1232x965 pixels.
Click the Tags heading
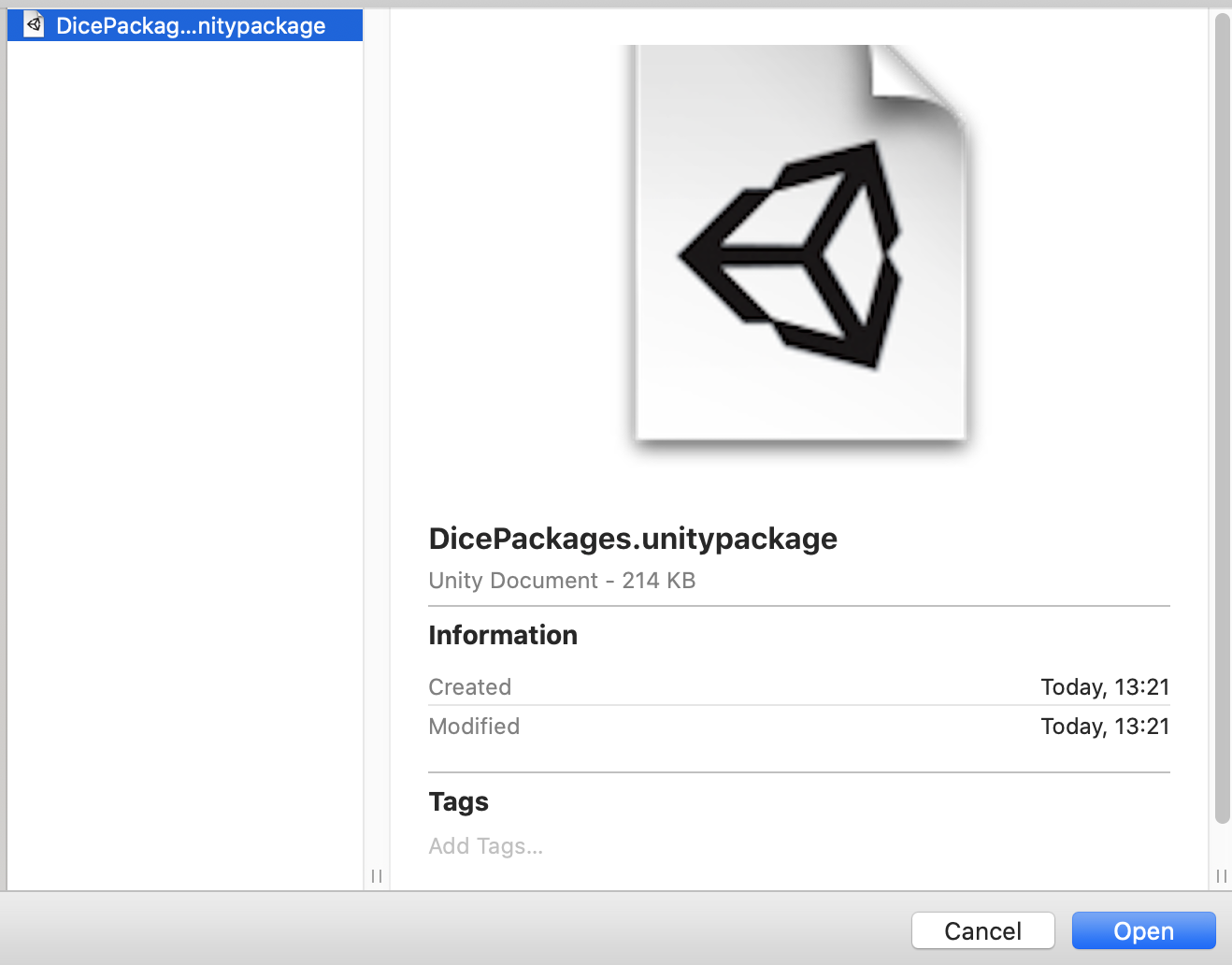(x=458, y=802)
